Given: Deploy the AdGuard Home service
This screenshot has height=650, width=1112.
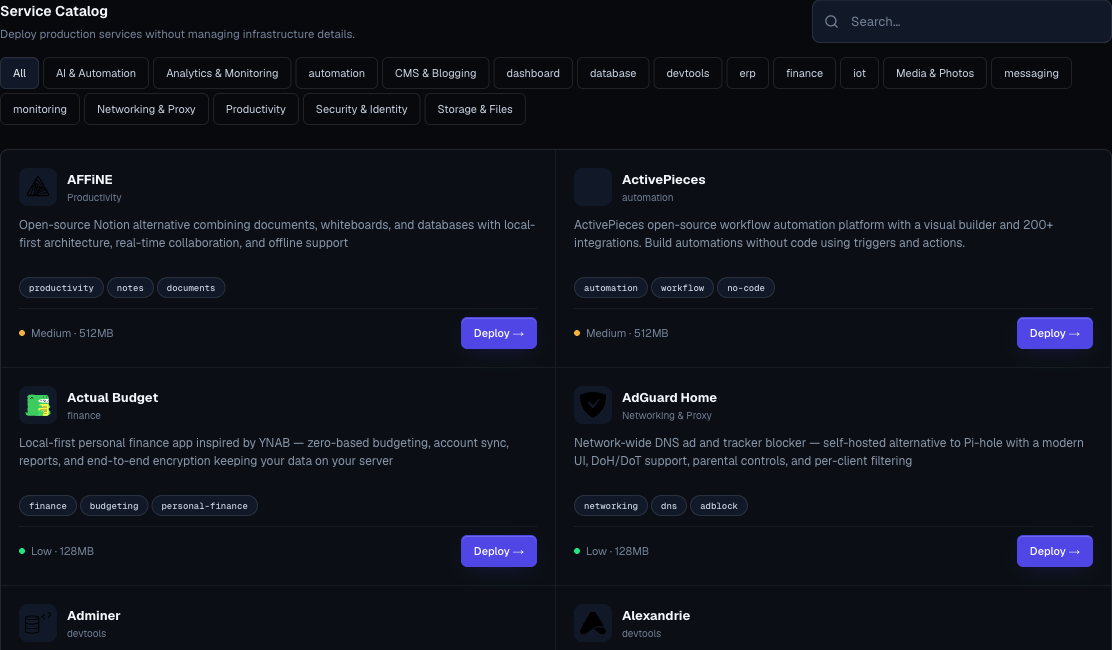Looking at the screenshot, I should (1055, 551).
